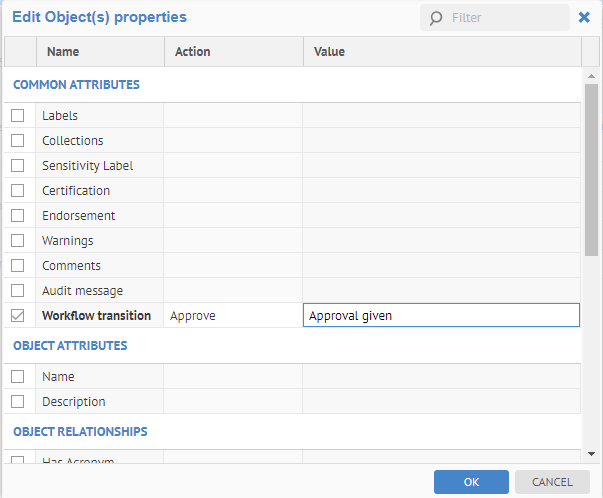This screenshot has height=498, width=603.
Task: Check the Labels checkbox
Action: 18,116
